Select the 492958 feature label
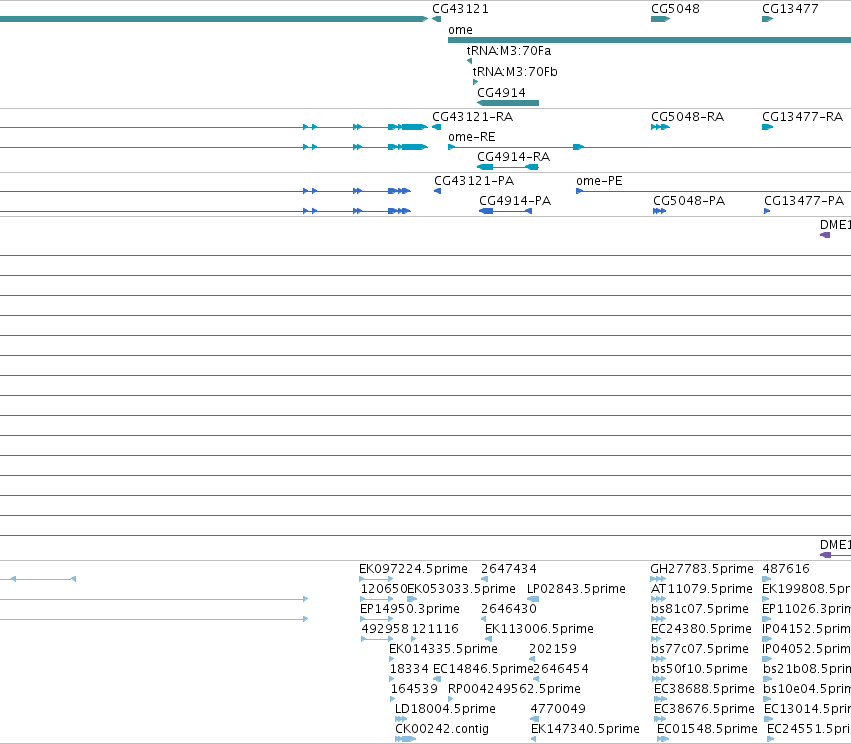The image size is (851, 744). pos(385,629)
